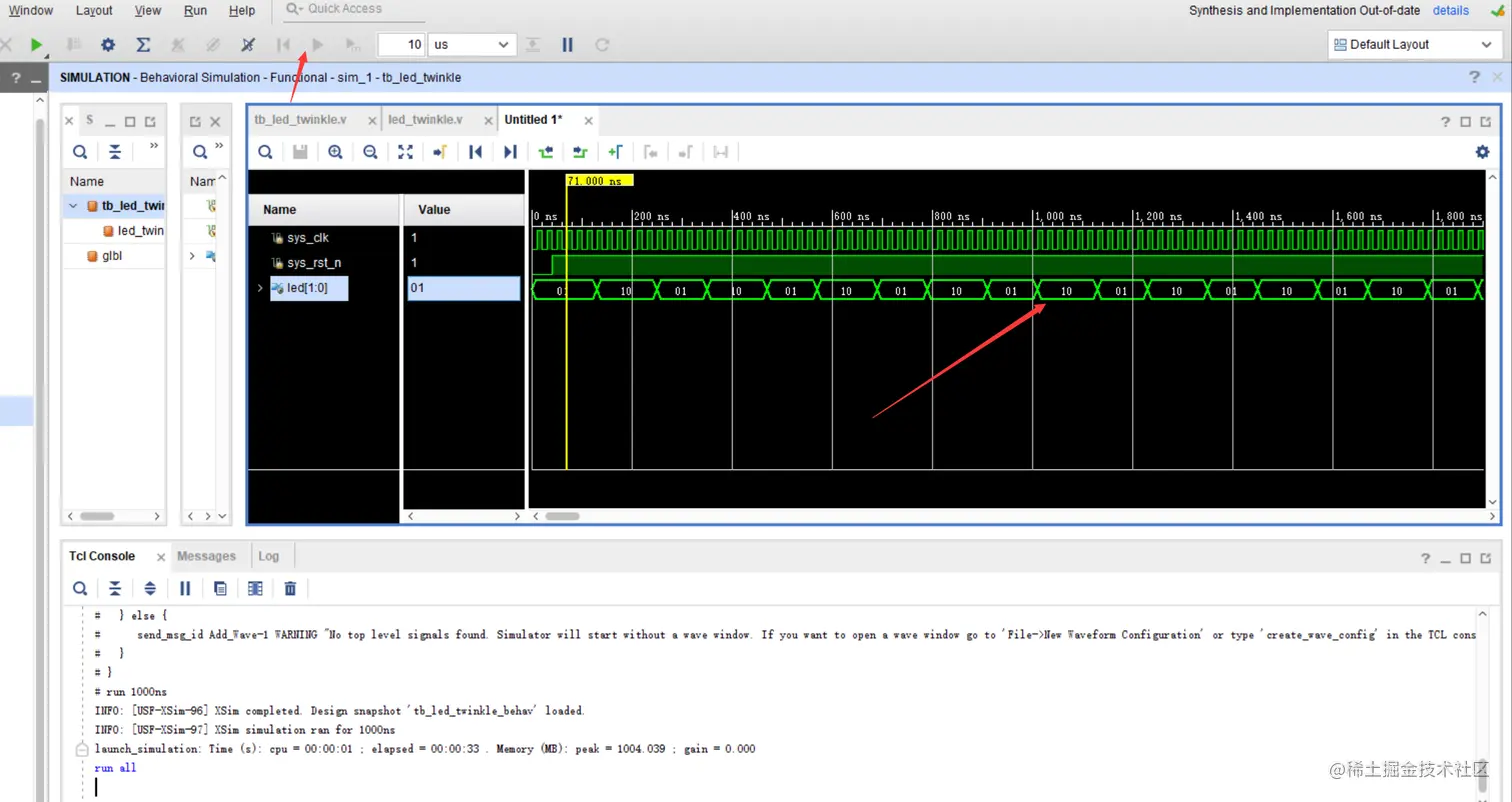Click the Sigma reports icon in main toolbar
Viewport: 1512px width, 802px height.
click(143, 45)
